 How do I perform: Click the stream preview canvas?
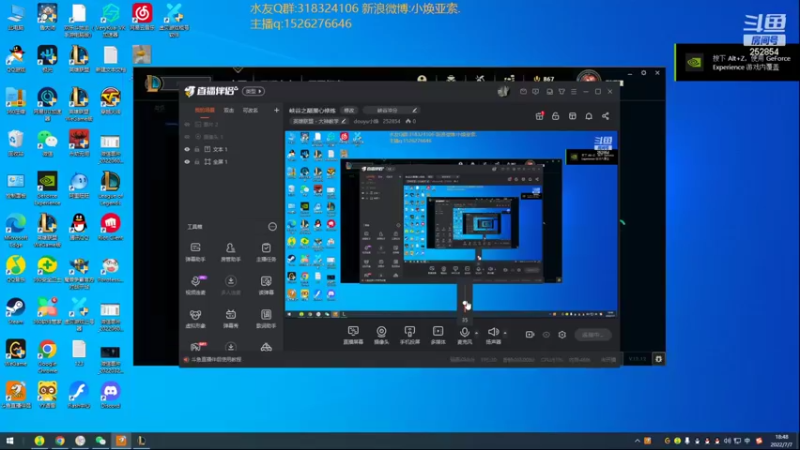451,224
